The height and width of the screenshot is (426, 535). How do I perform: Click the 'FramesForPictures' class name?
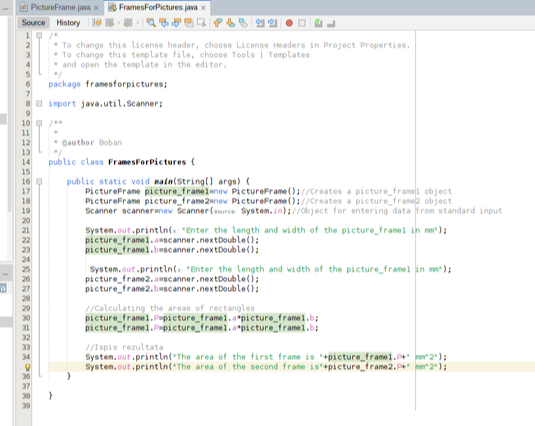click(x=147, y=162)
